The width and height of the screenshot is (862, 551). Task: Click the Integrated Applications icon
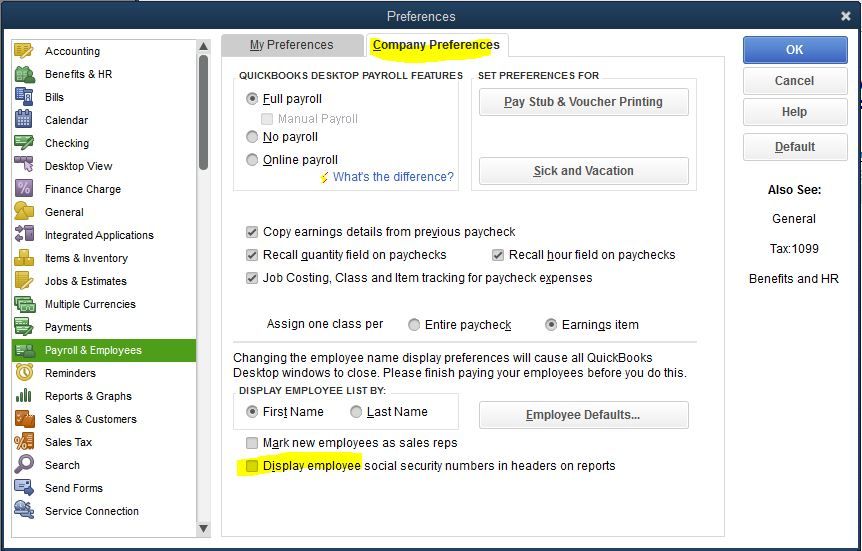[24, 234]
